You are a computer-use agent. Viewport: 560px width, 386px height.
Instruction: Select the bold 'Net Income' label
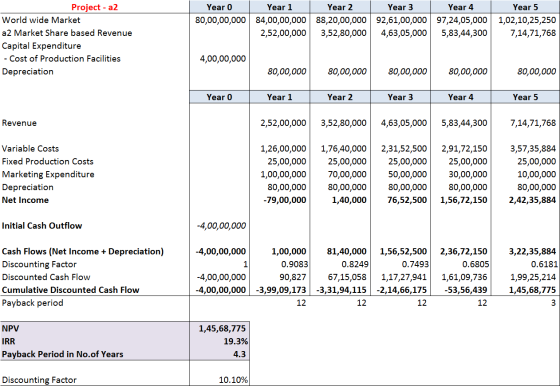[x=25, y=200]
